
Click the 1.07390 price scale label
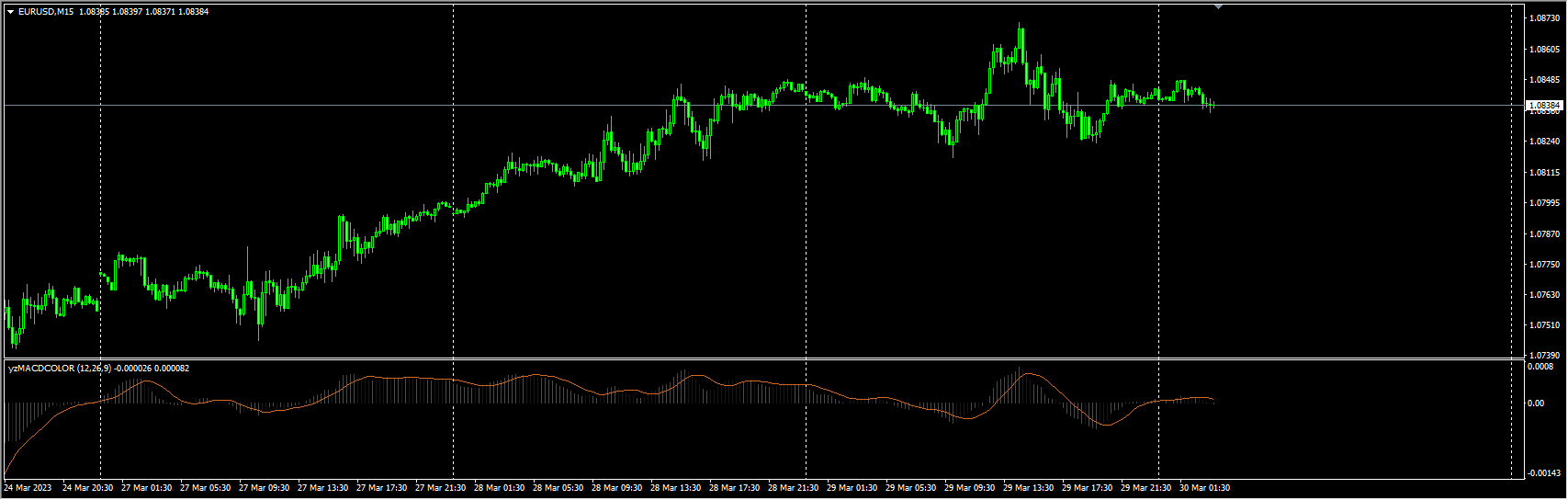pos(1542,355)
